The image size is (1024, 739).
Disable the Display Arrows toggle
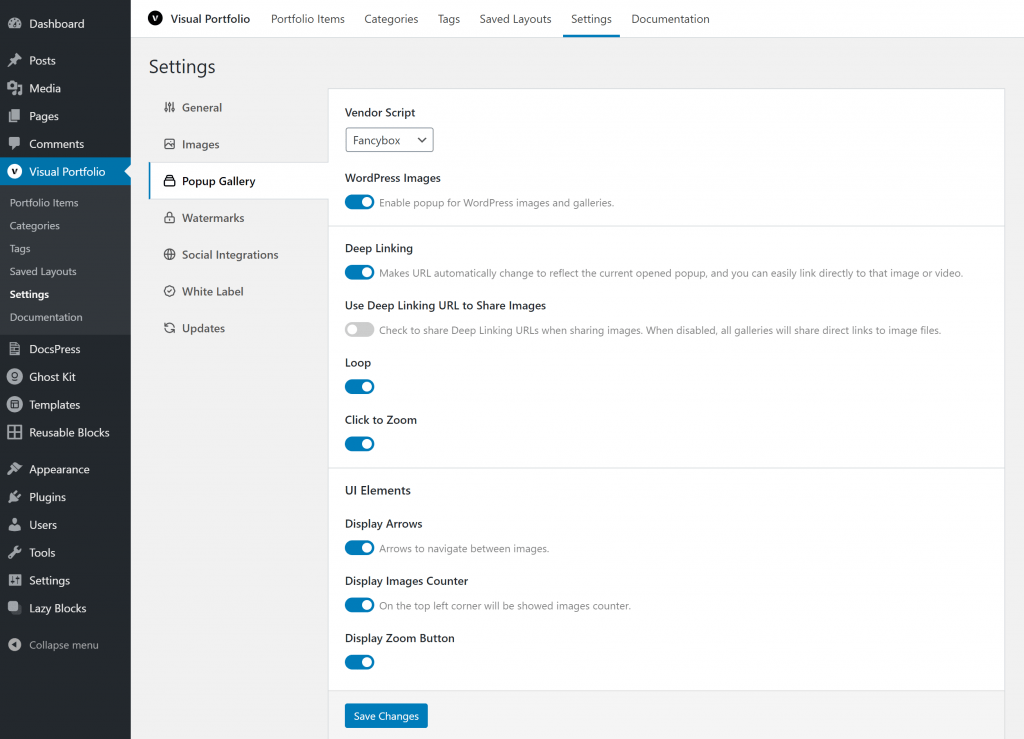(x=359, y=548)
